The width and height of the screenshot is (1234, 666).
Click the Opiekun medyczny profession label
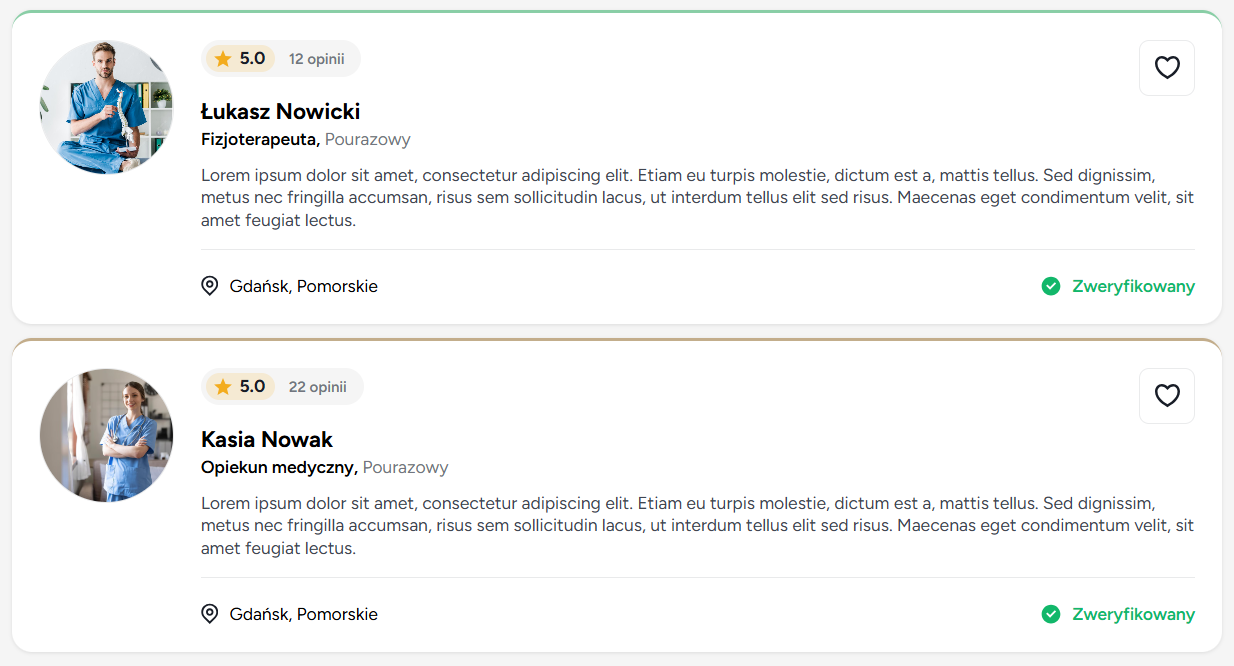point(279,467)
